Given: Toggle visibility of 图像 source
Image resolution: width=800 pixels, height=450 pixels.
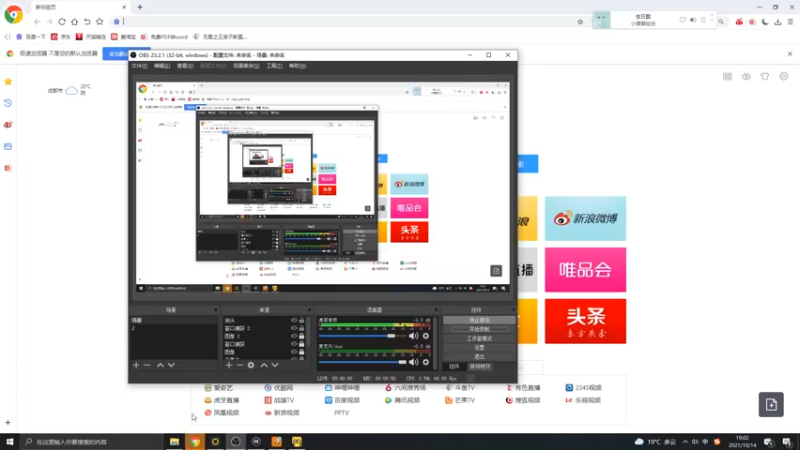Looking at the screenshot, I should coord(294,352).
